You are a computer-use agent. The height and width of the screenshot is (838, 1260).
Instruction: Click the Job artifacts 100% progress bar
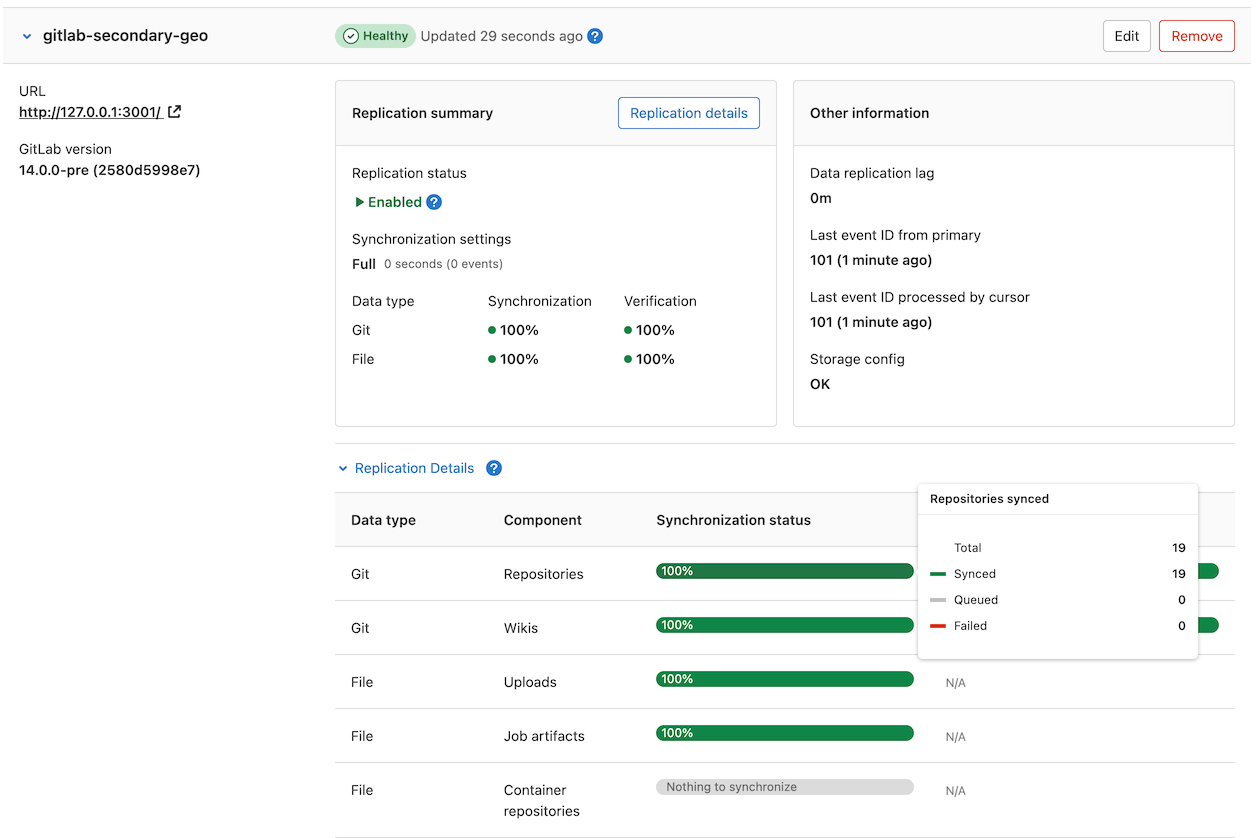(x=784, y=732)
